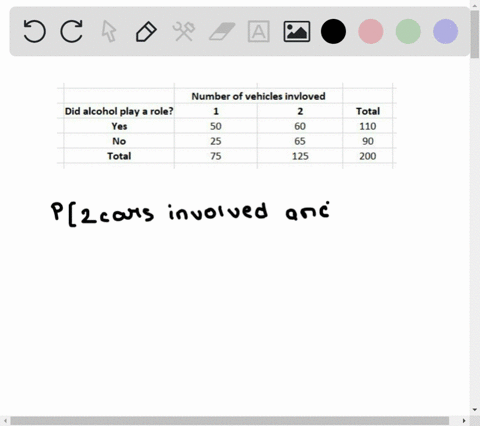Activate the text box tool

click(259, 31)
